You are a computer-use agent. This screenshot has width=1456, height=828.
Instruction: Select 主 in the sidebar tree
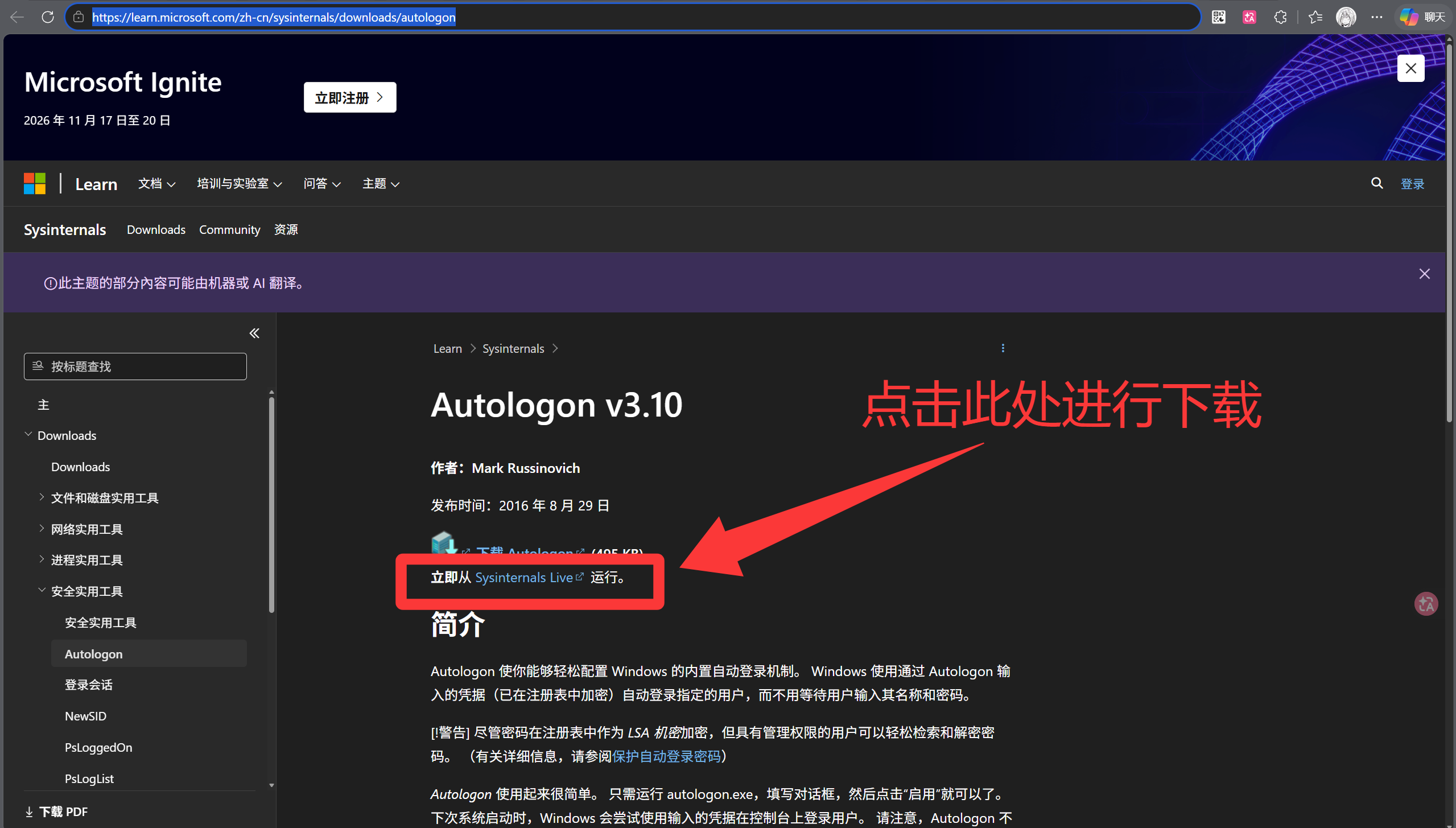[x=43, y=405]
